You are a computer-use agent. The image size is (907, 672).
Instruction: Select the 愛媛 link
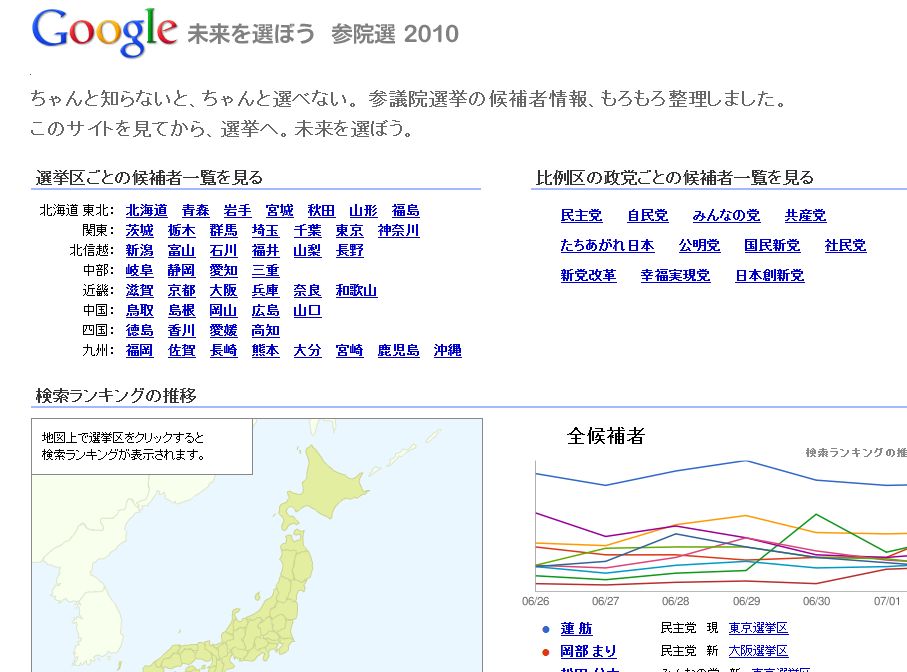tap(223, 330)
